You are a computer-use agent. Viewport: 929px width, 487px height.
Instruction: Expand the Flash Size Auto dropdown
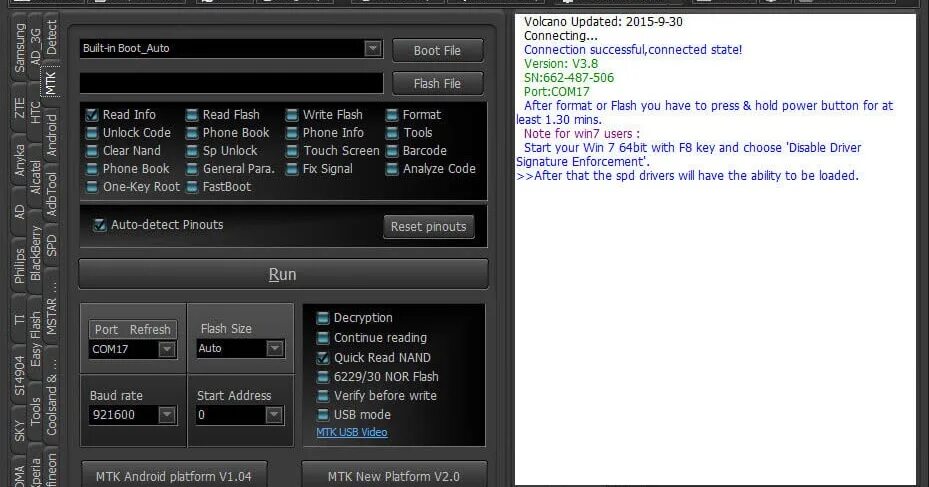click(274, 348)
